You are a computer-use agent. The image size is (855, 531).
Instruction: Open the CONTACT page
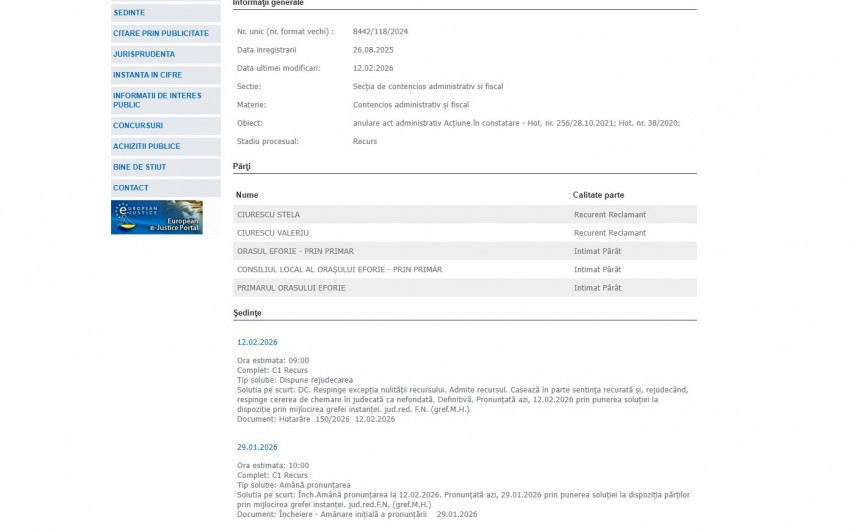click(x=131, y=188)
